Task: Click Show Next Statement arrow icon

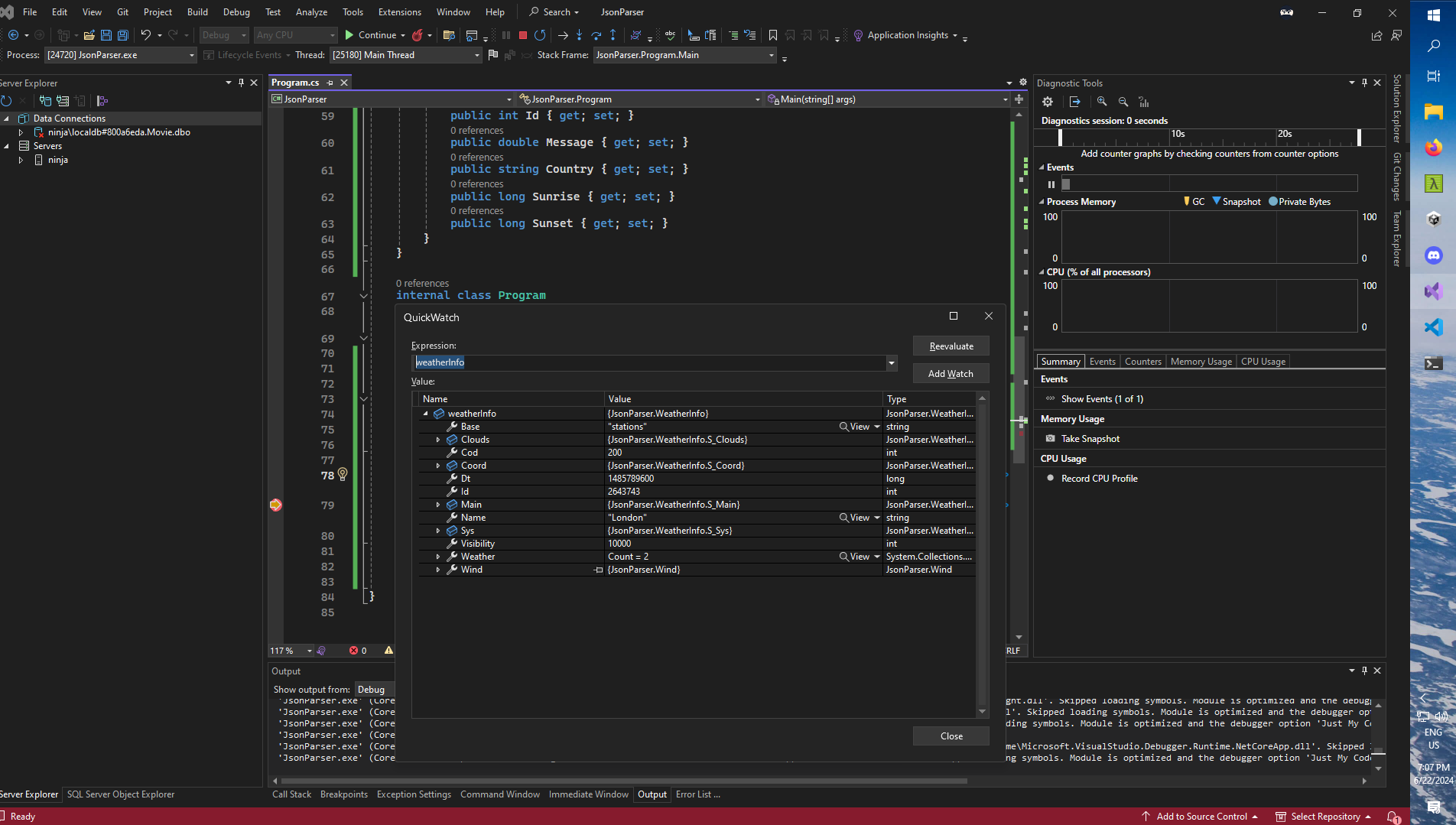Action: coord(563,35)
